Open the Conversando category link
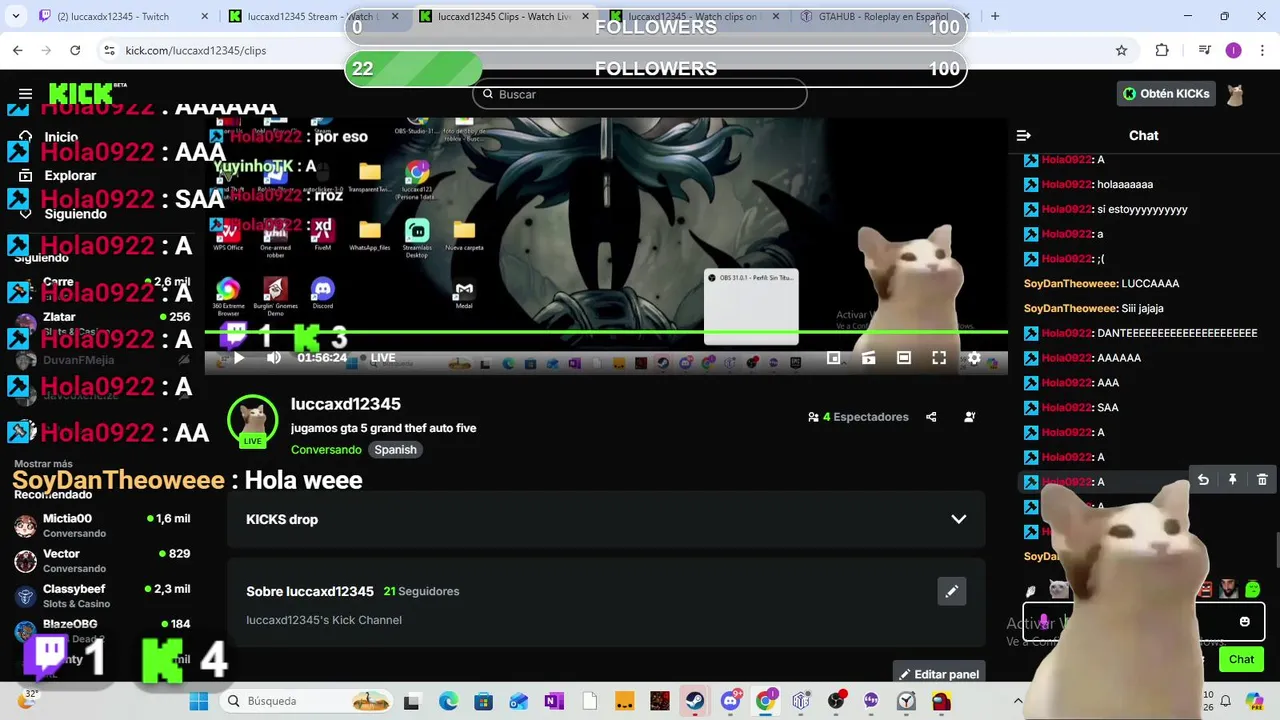The height and width of the screenshot is (720, 1280). pos(326,450)
